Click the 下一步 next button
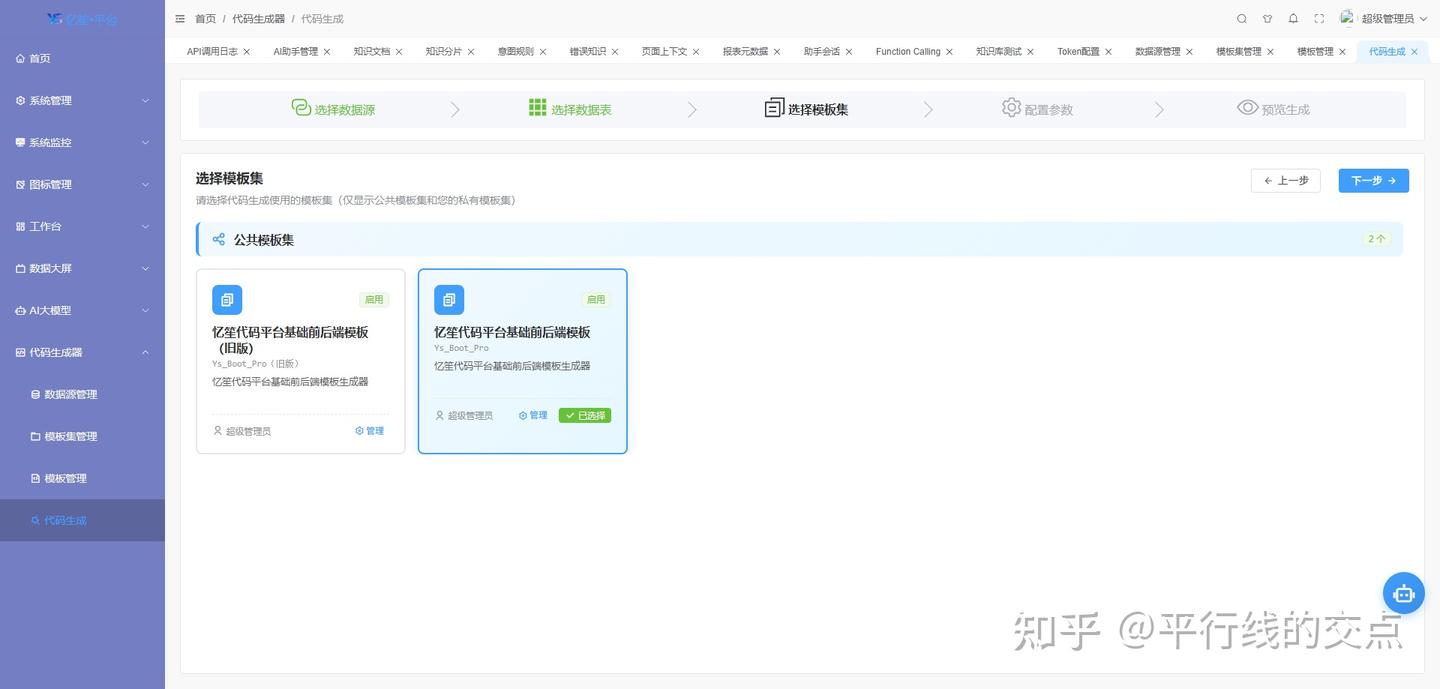 click(1374, 181)
